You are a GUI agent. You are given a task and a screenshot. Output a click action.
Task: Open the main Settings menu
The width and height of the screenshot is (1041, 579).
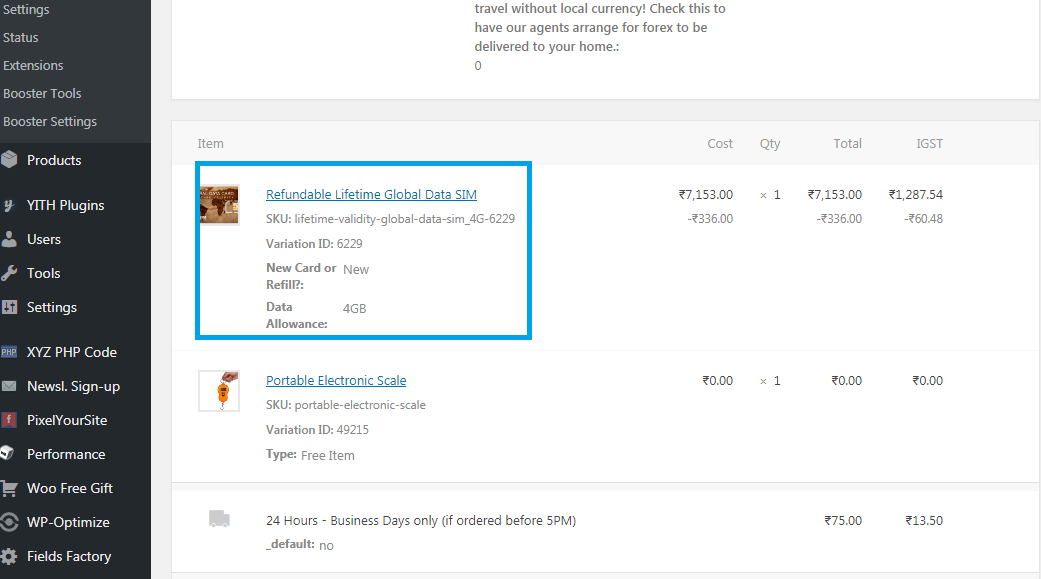pyautogui.click(x=52, y=307)
